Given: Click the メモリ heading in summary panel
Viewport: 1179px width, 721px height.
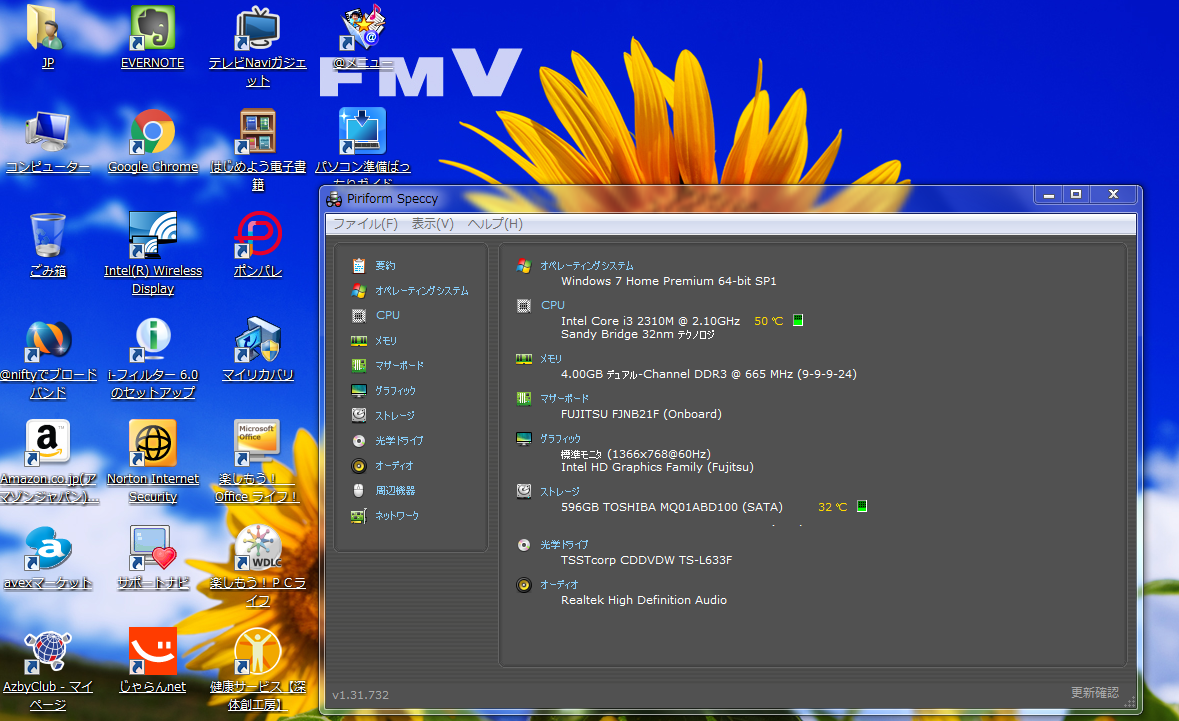Looking at the screenshot, I should pyautogui.click(x=550, y=359).
